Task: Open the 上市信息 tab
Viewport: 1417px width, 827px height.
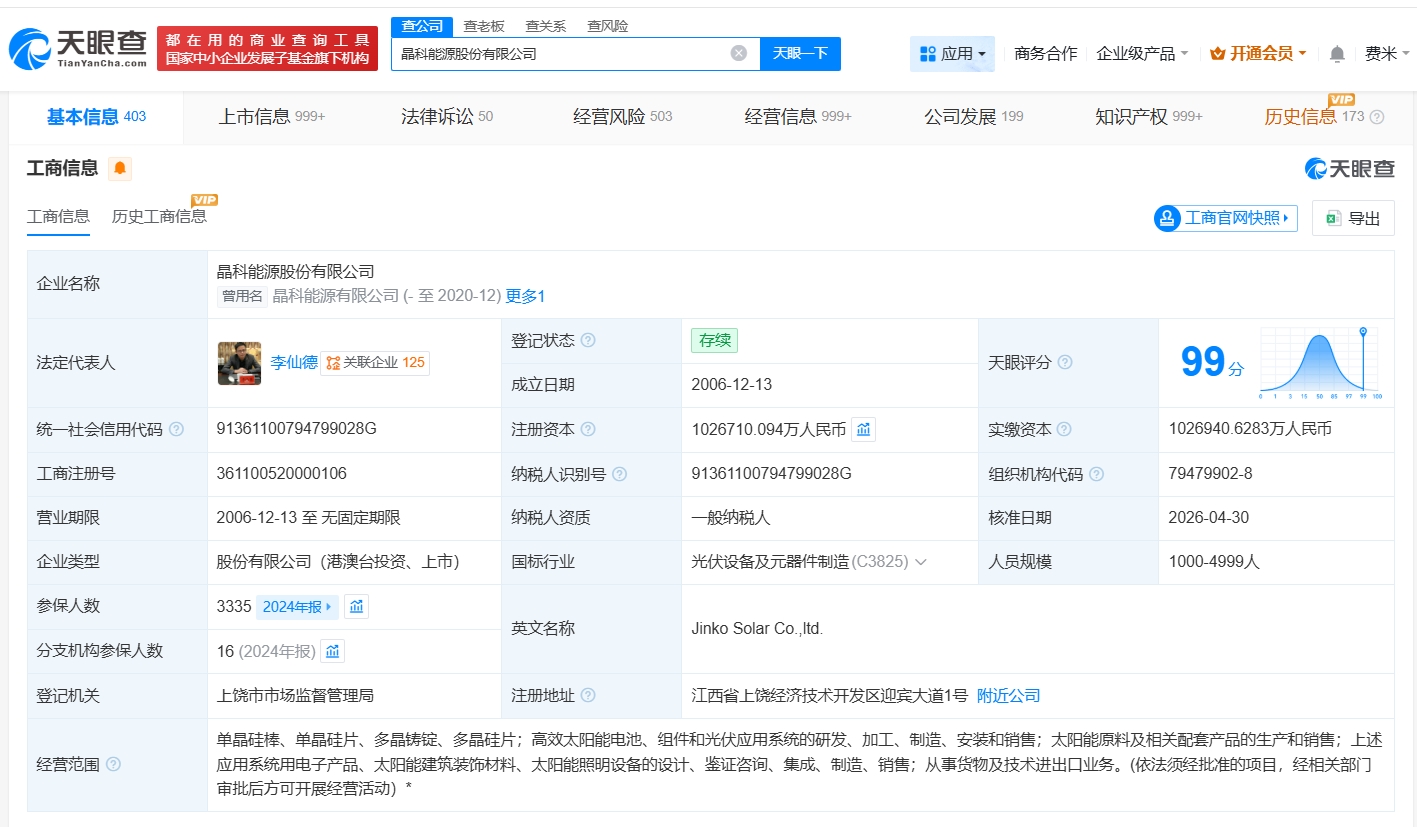Action: [272, 117]
